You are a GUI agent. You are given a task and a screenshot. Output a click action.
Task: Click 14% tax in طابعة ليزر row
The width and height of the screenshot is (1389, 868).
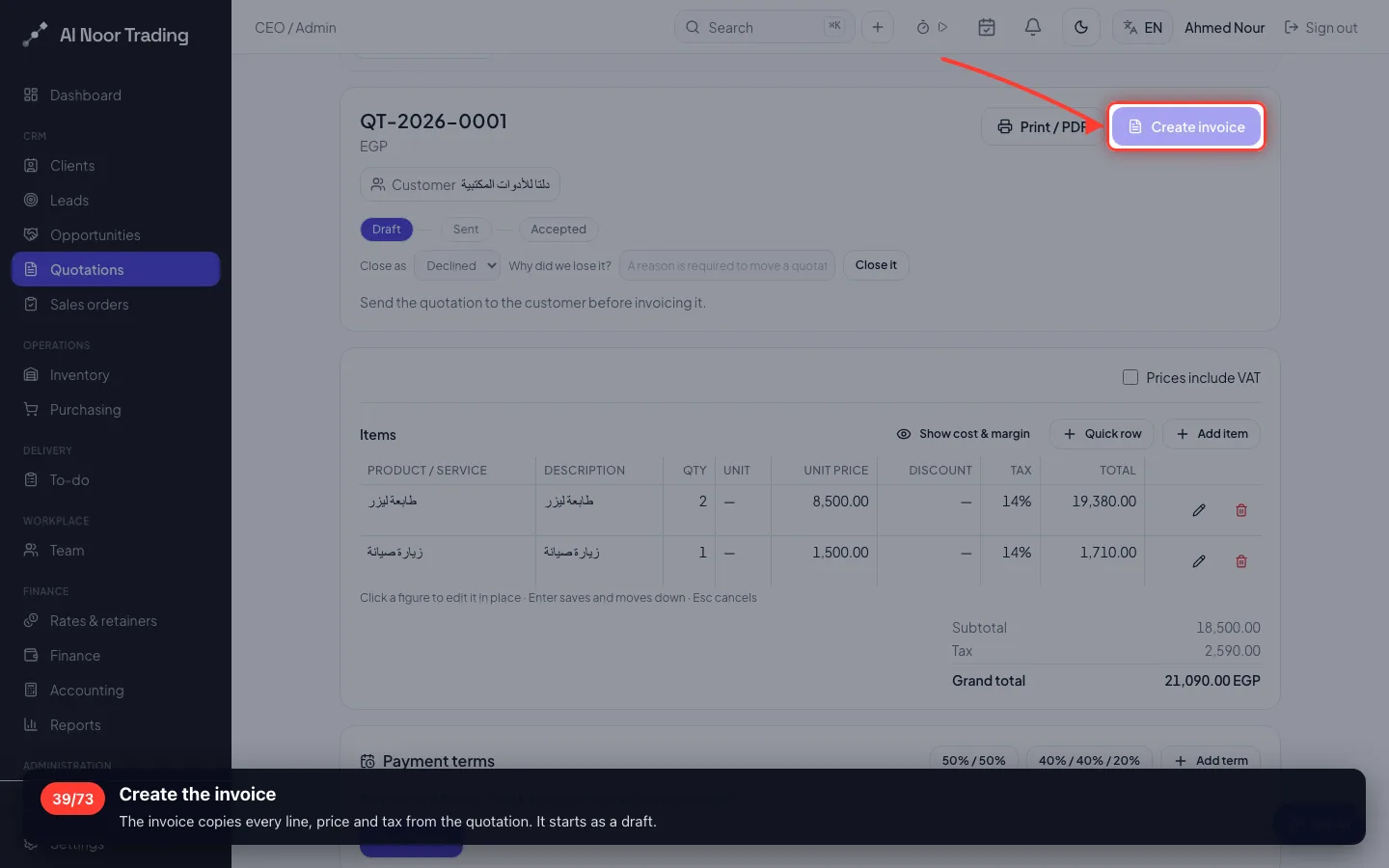1017,502
